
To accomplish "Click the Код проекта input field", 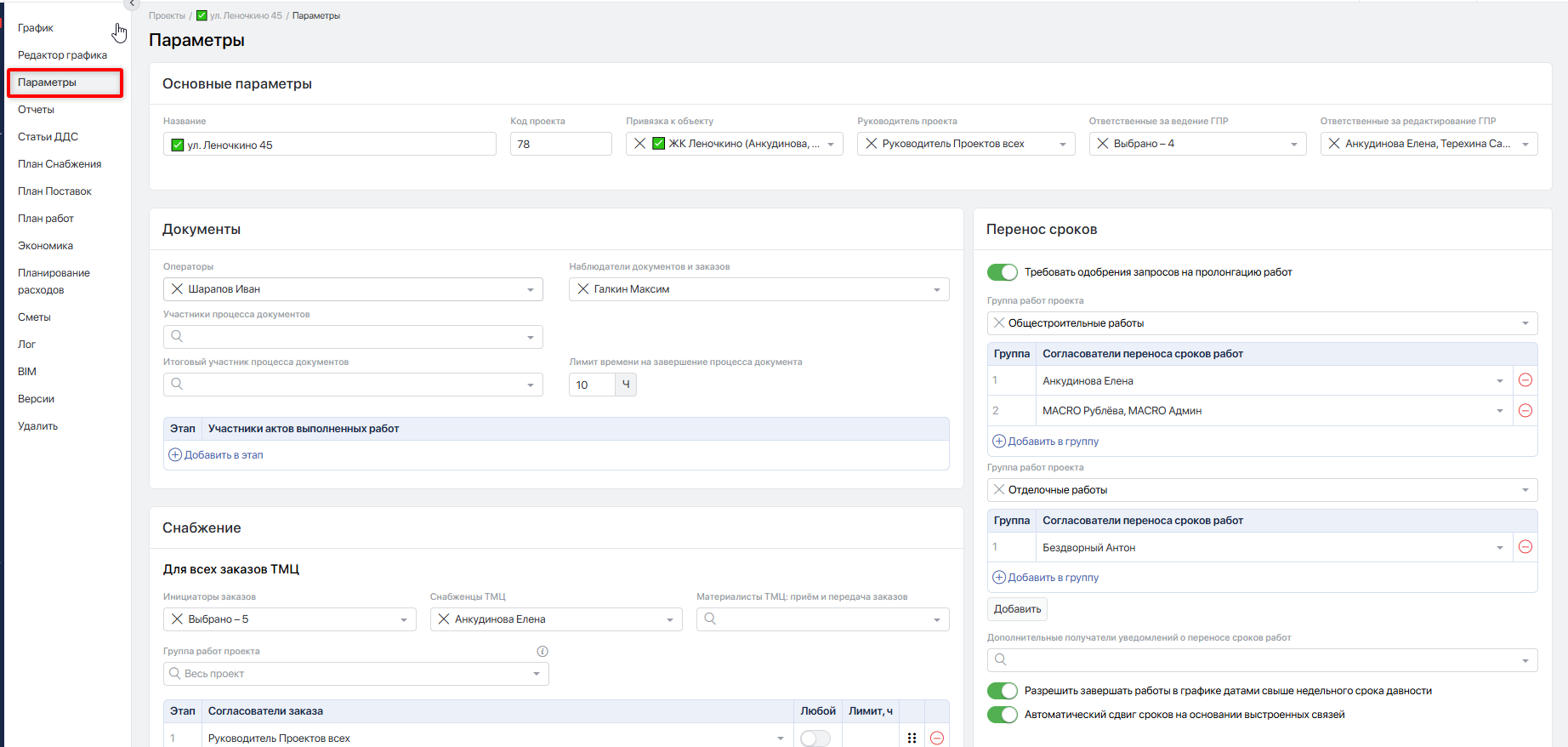I will (x=560, y=145).
